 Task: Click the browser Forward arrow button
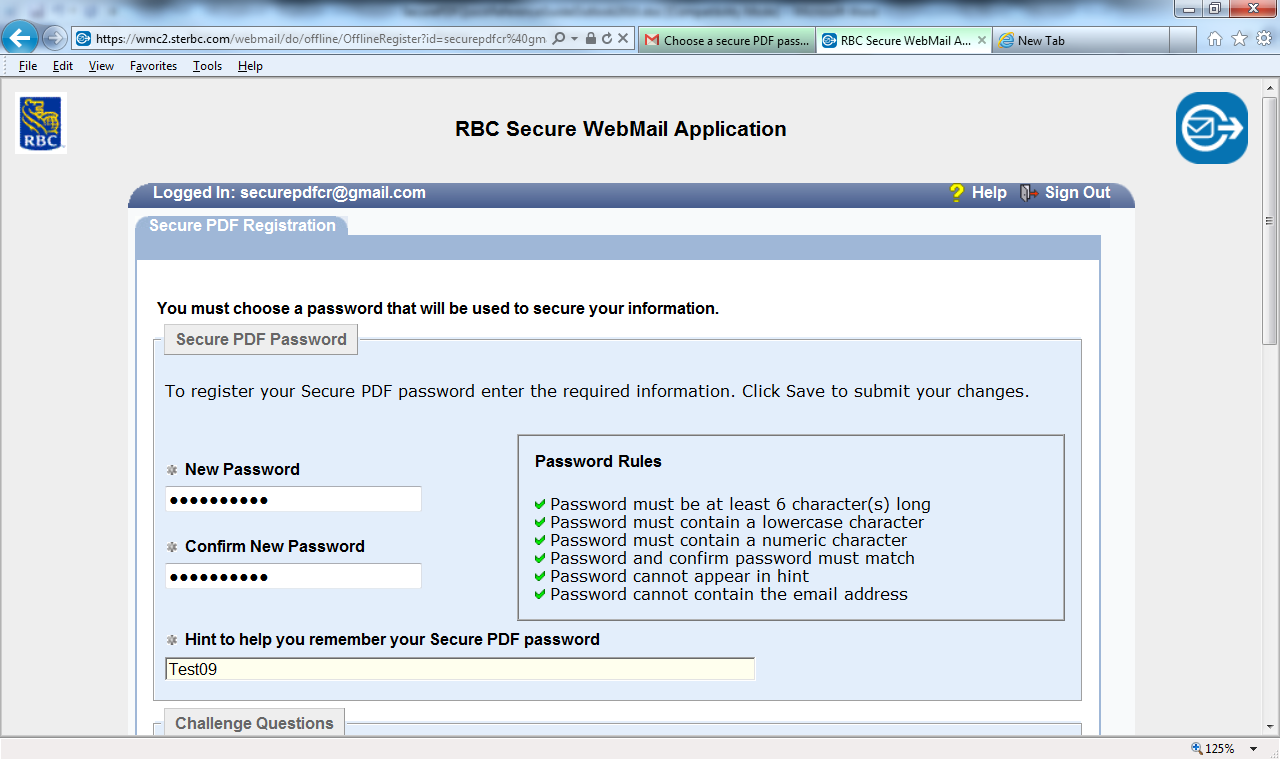click(54, 39)
